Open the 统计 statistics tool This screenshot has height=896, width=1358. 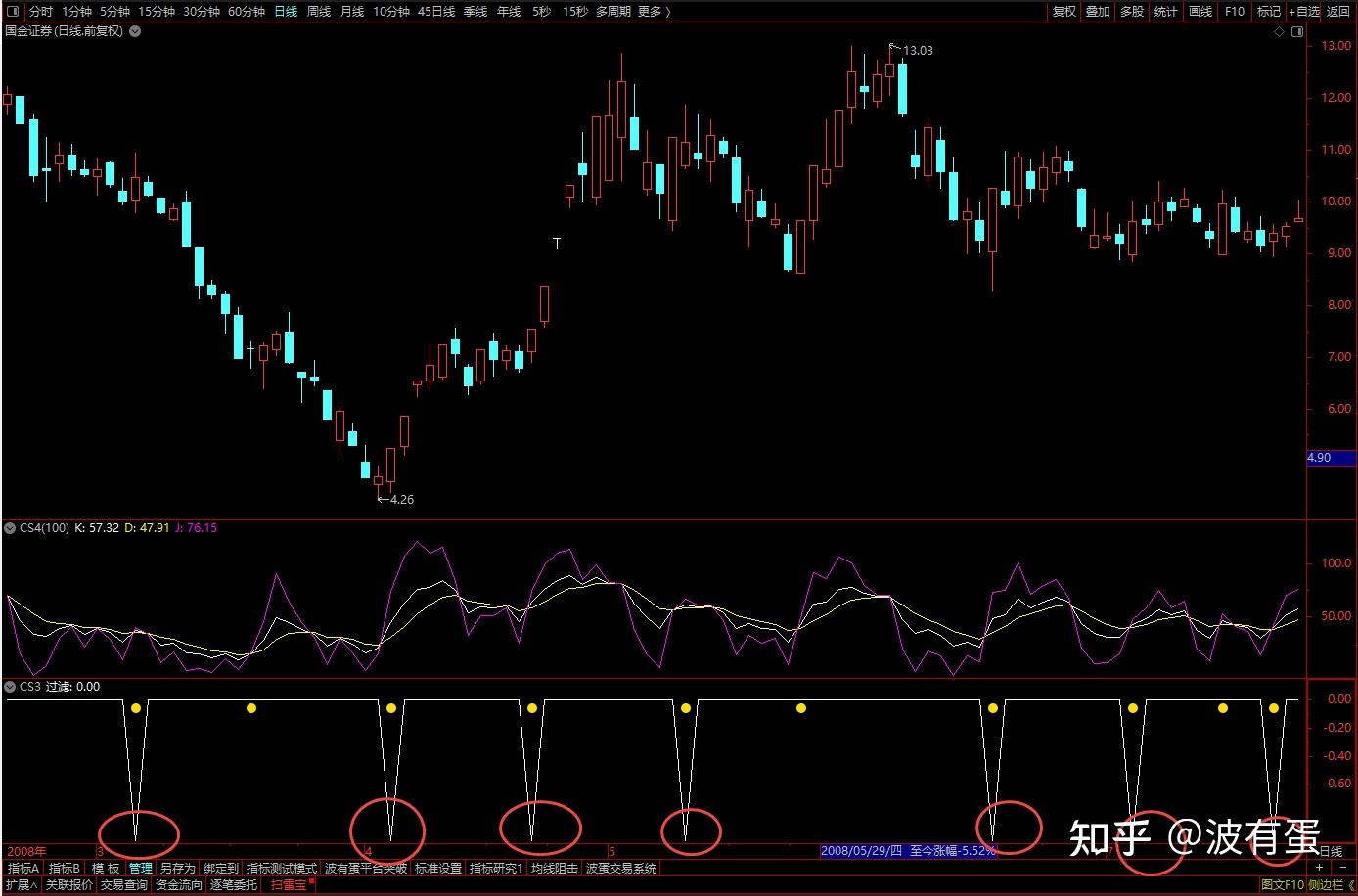tap(1166, 12)
